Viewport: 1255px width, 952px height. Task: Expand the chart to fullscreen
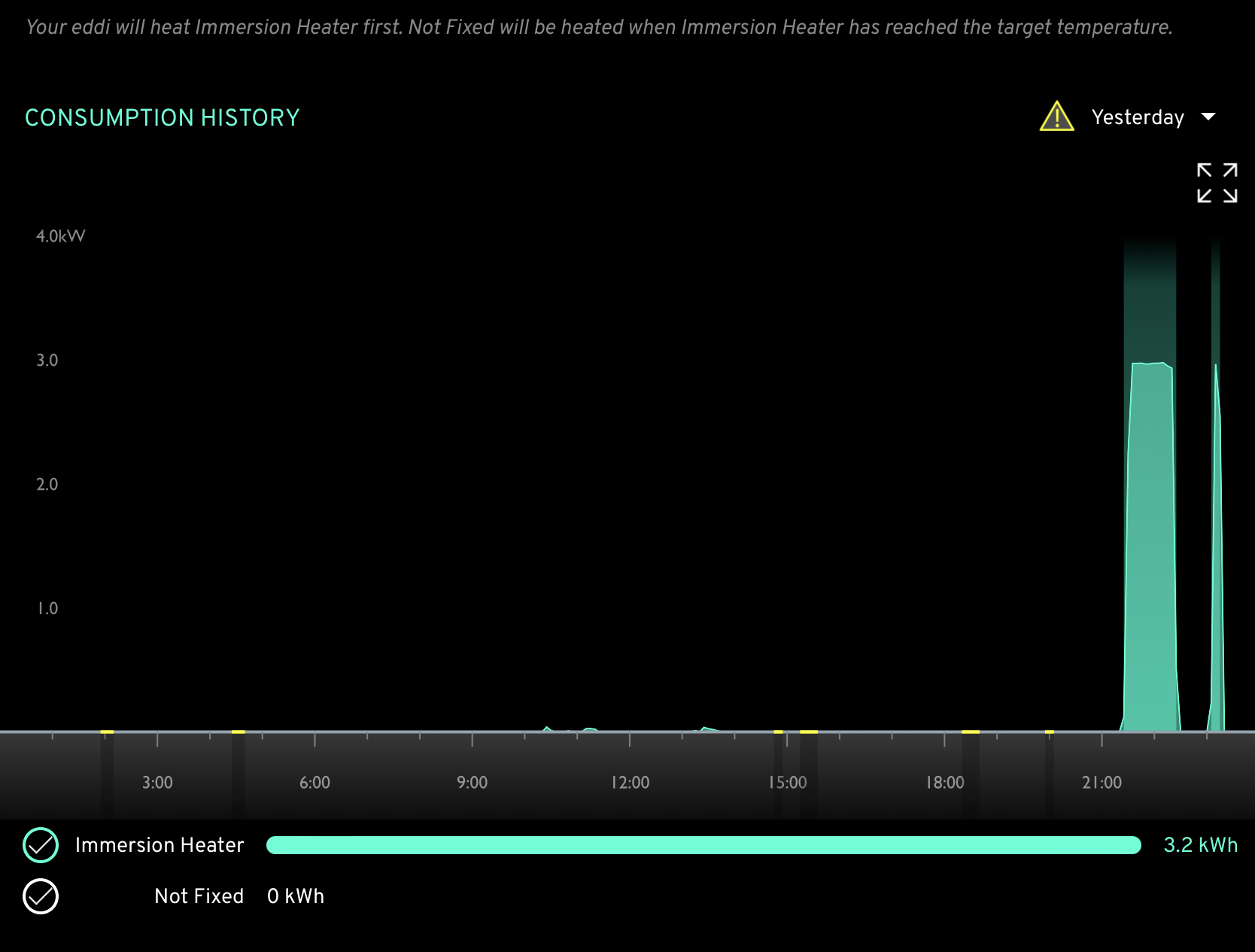1217,183
